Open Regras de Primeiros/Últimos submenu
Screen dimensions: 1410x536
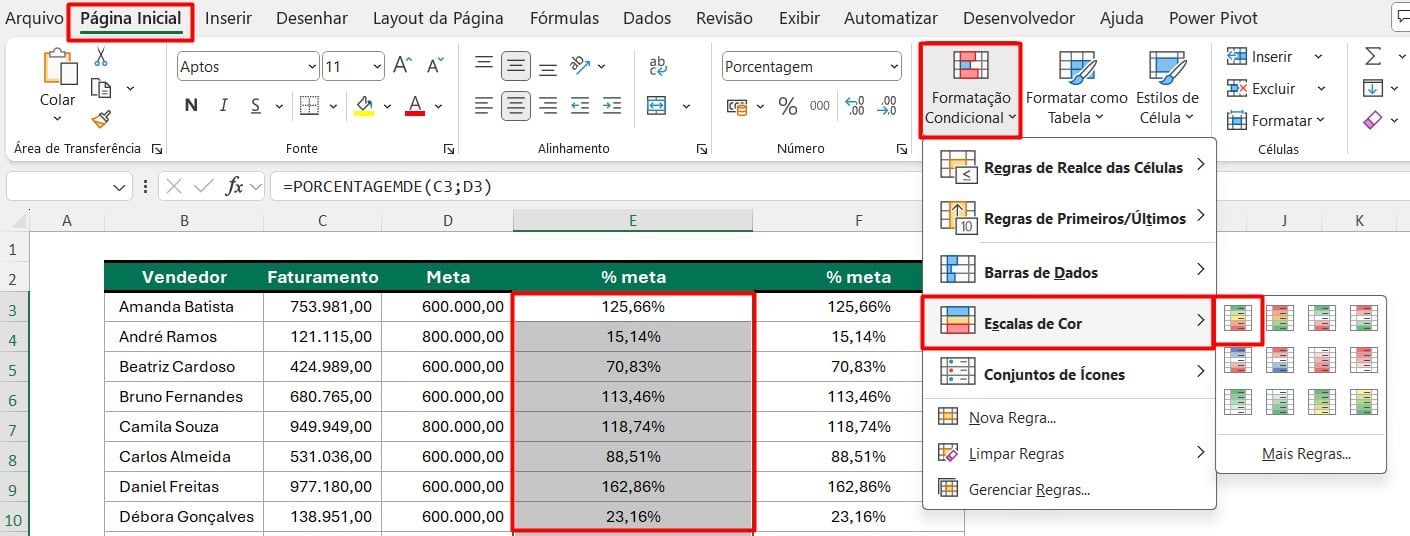1069,218
